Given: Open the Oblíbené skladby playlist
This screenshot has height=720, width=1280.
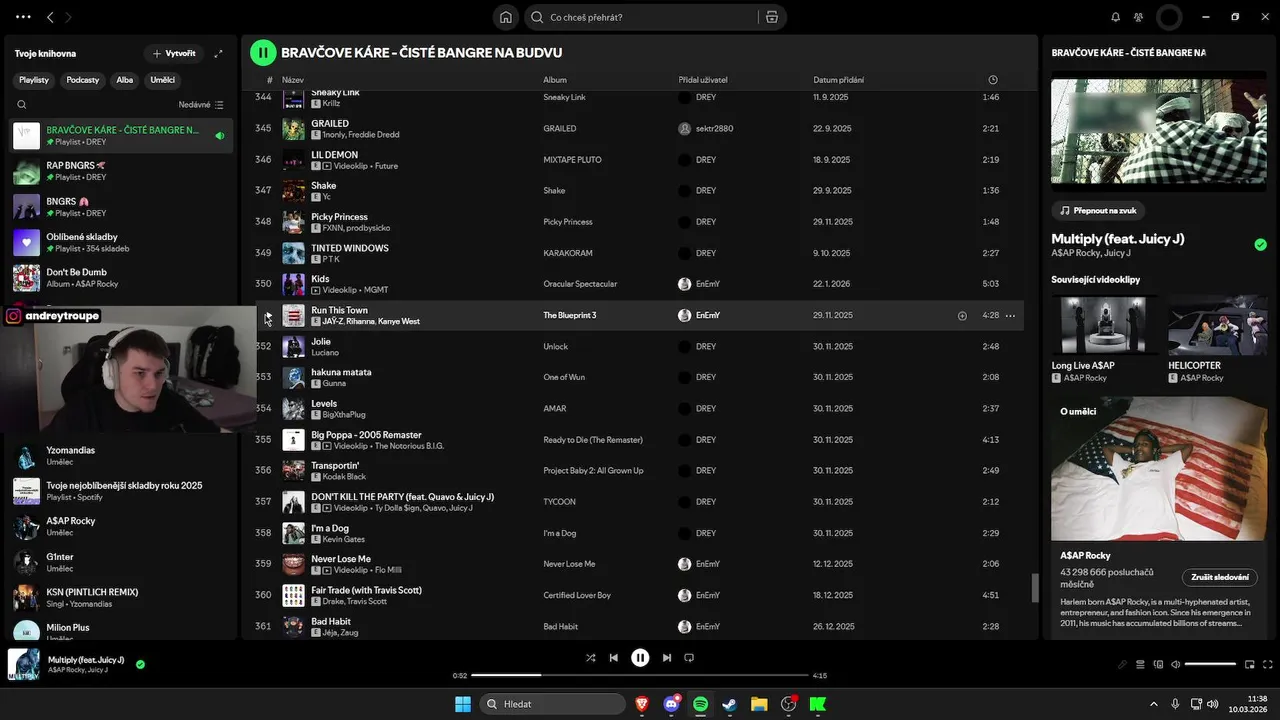Looking at the screenshot, I should point(122,242).
